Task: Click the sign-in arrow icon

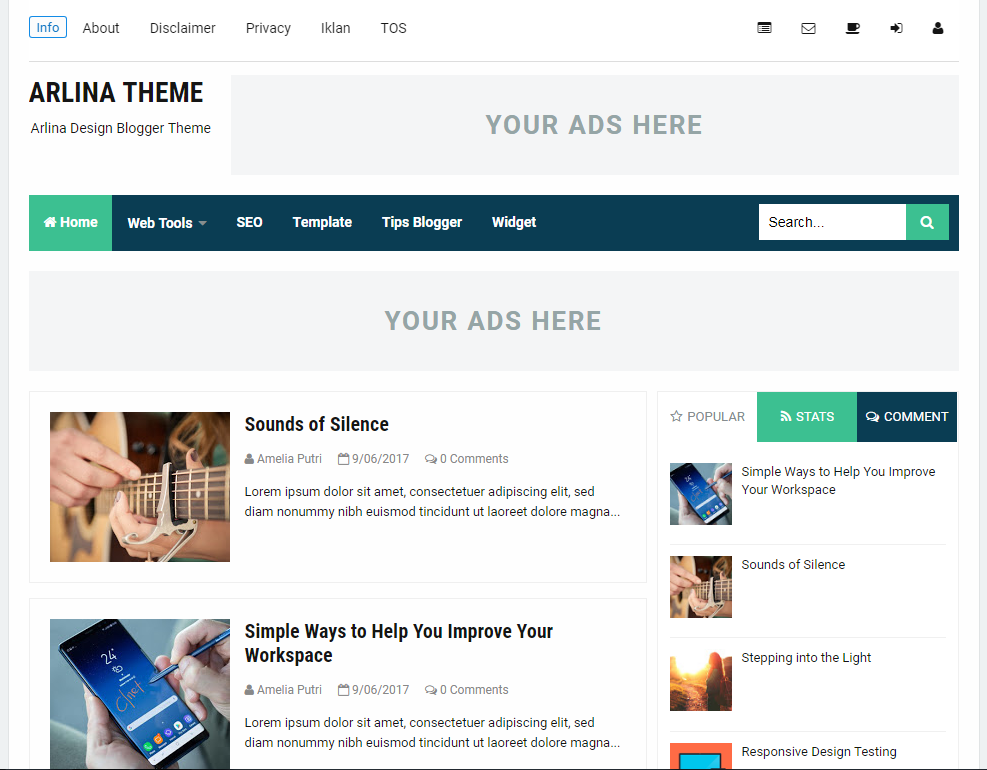Action: click(x=896, y=28)
